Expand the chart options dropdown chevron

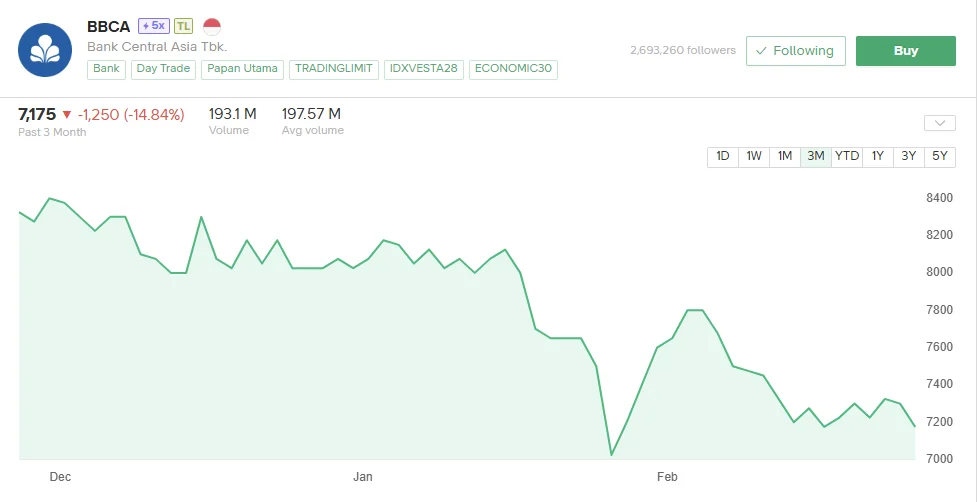(940, 123)
